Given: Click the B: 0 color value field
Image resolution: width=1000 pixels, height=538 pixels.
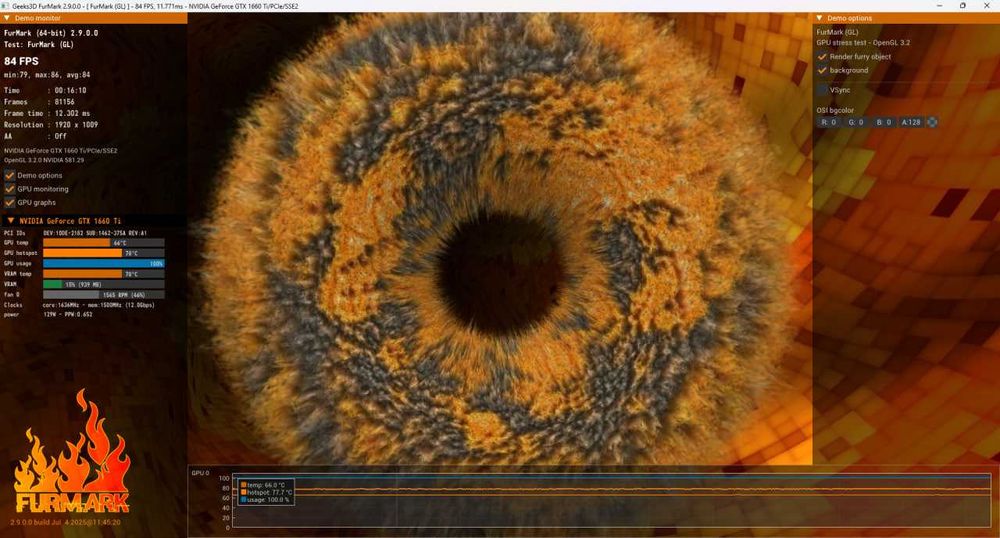Looking at the screenshot, I should pos(884,122).
